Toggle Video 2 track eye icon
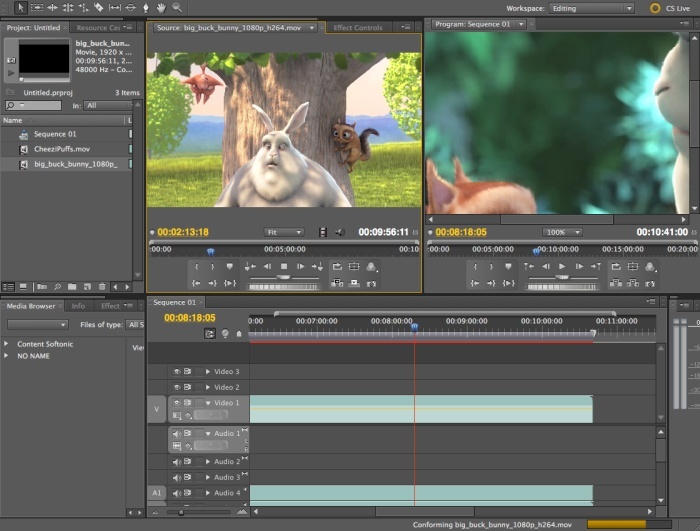This screenshot has height=531, width=700. pos(177,387)
